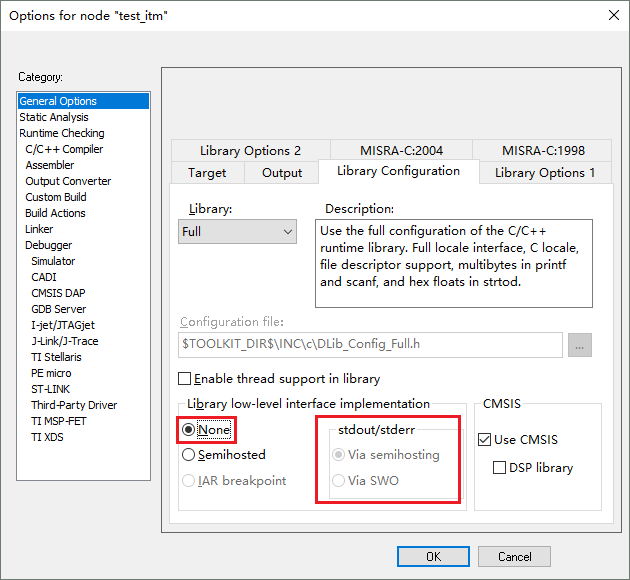Open the Target tab

(x=207, y=173)
